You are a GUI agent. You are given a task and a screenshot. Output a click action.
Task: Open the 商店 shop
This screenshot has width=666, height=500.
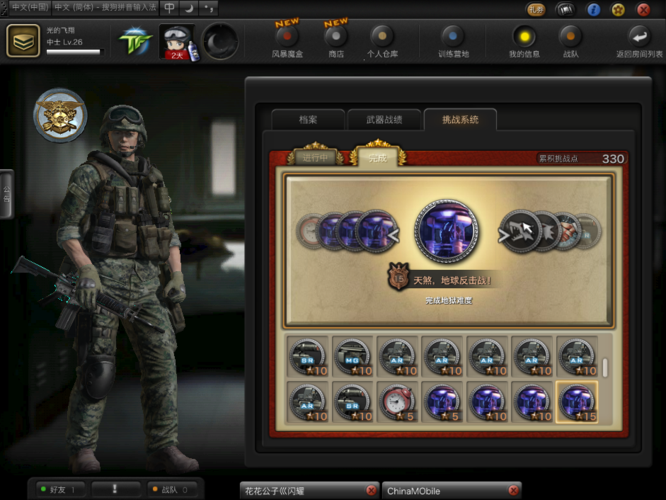pyautogui.click(x=336, y=42)
